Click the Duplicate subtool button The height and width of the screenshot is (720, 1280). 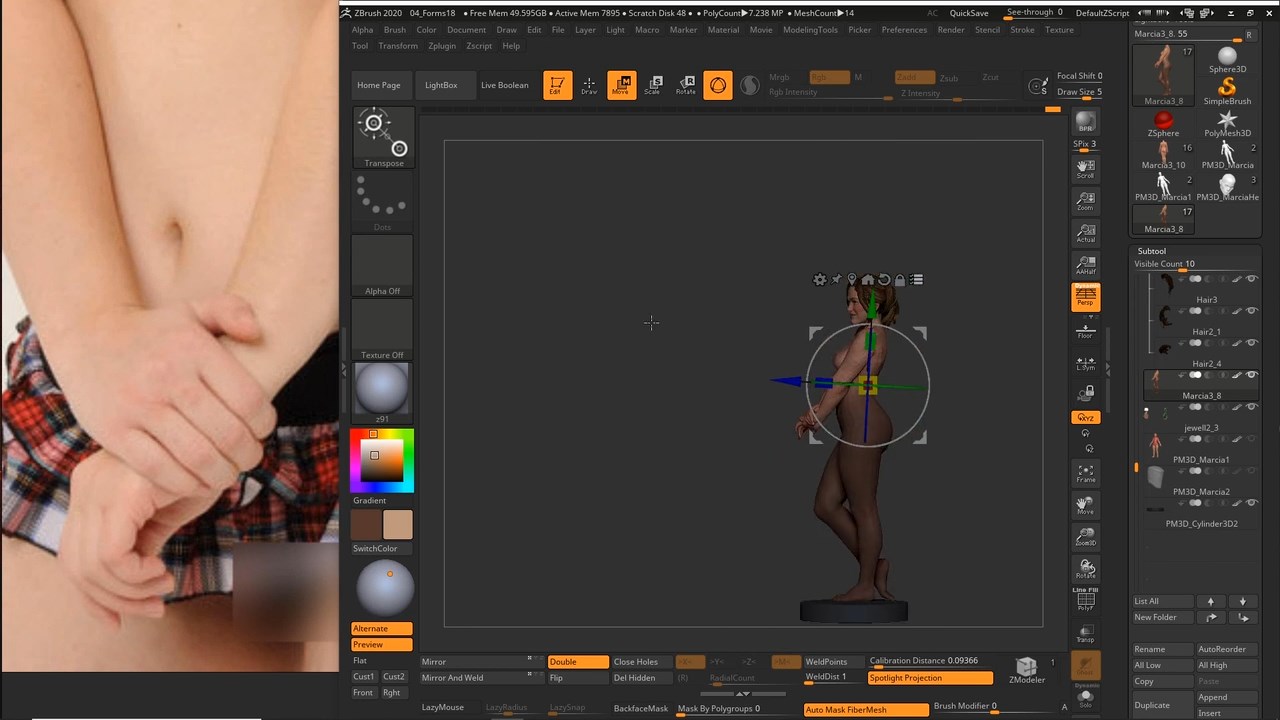1152,705
